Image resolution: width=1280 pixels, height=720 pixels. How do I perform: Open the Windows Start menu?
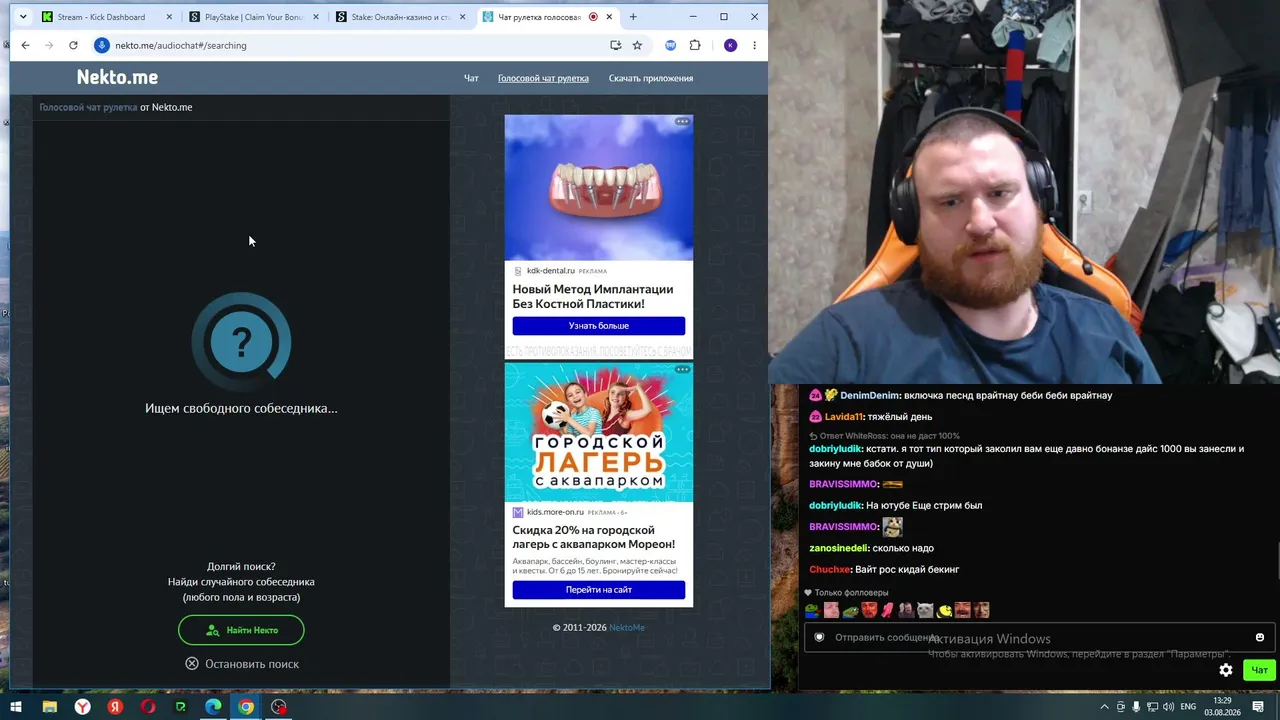[x=16, y=707]
